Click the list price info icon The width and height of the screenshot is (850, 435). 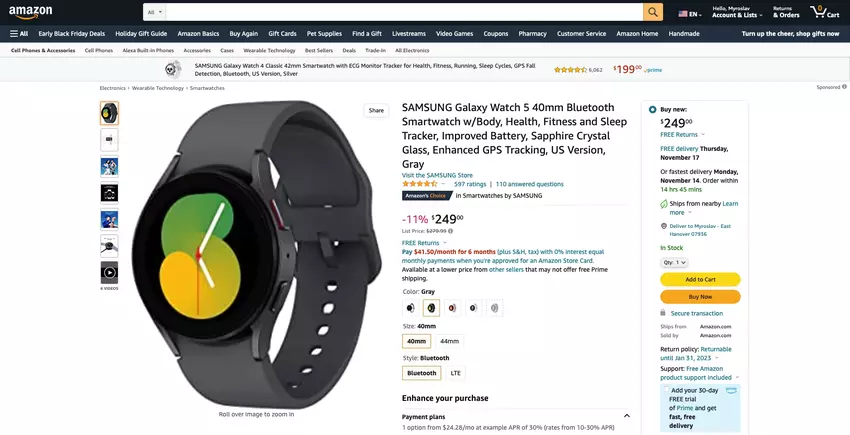(450, 231)
